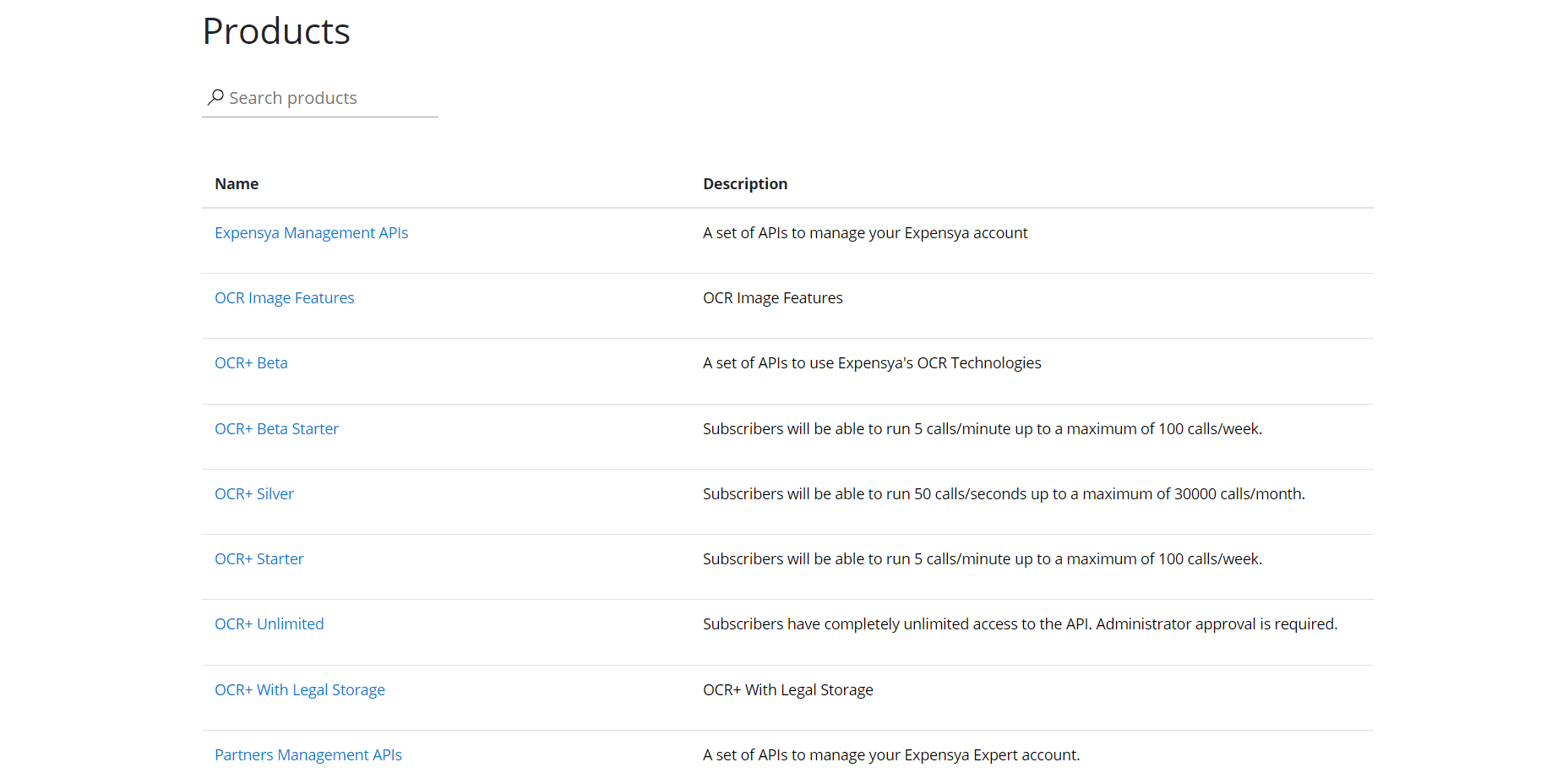Open Partners Management APIs product
Screen dimensions: 1568x773
click(308, 755)
